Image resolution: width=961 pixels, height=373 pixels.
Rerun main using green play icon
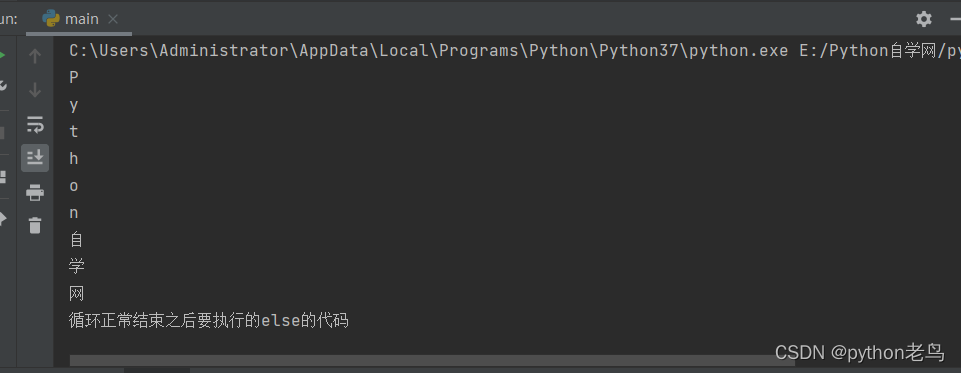2,56
